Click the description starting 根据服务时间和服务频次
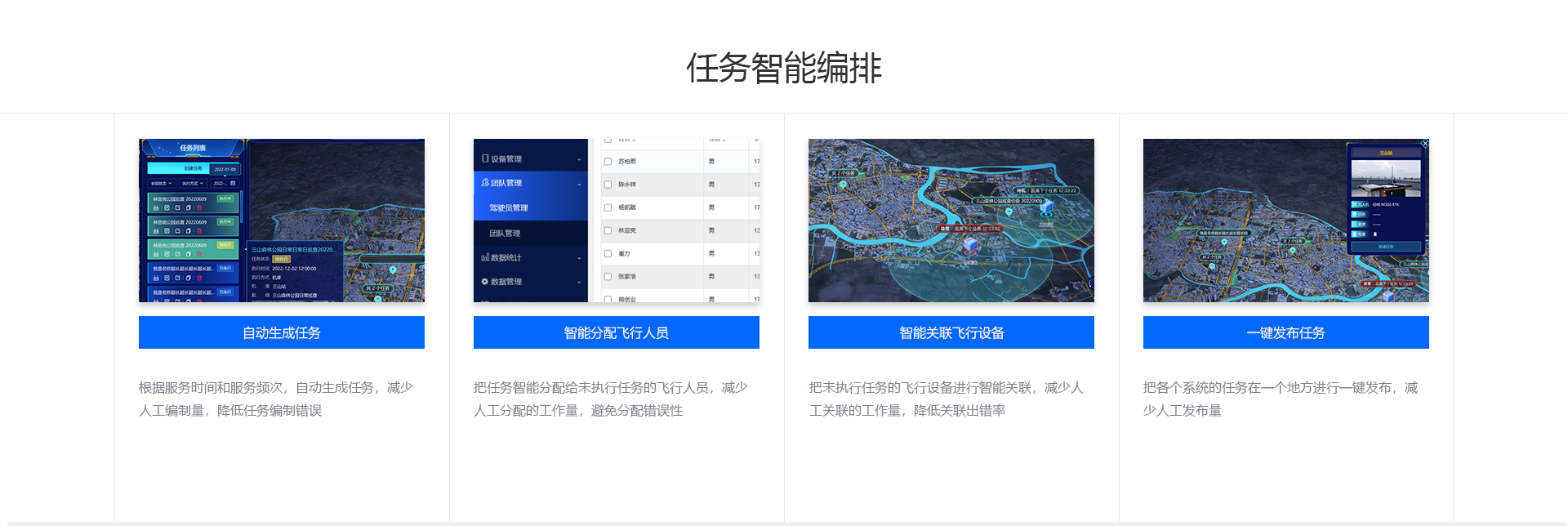 [x=276, y=399]
